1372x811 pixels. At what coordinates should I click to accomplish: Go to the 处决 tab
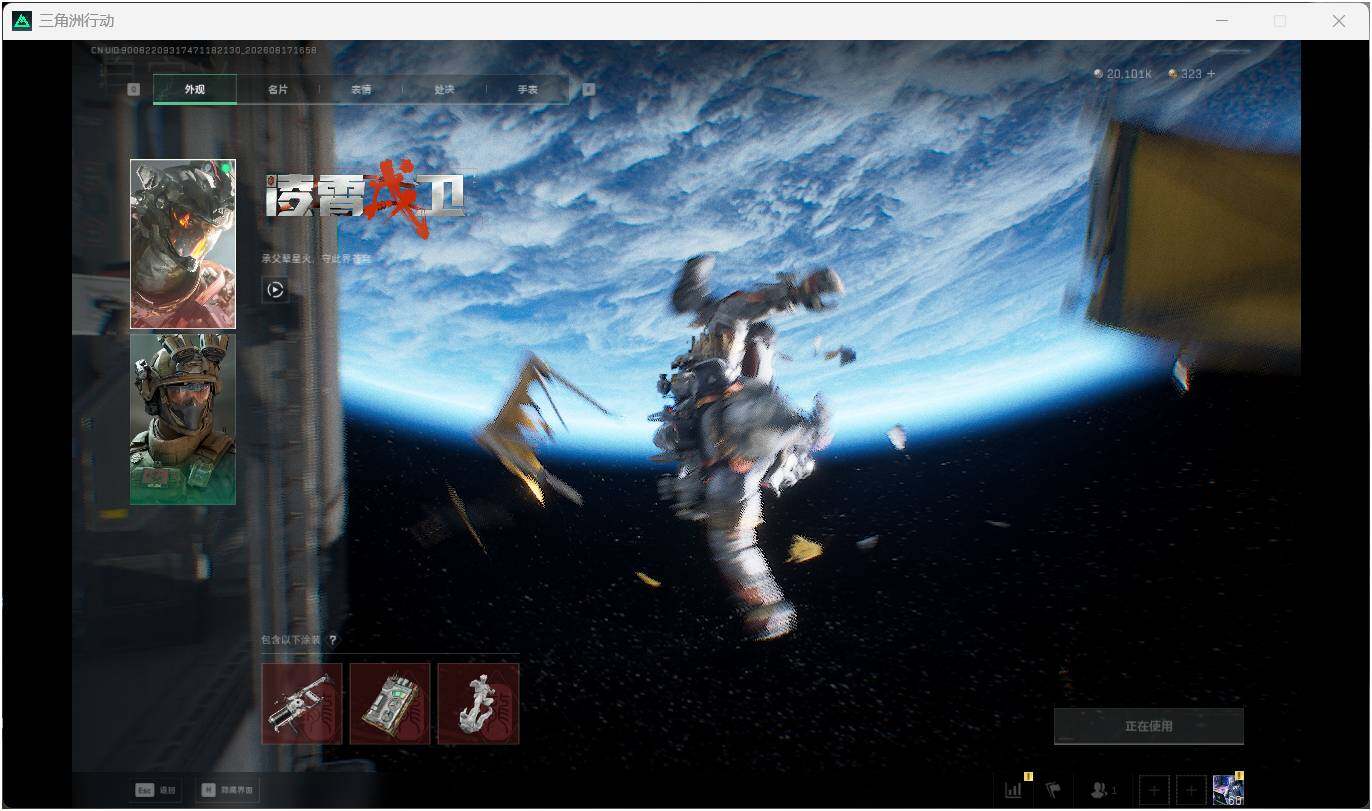point(444,89)
